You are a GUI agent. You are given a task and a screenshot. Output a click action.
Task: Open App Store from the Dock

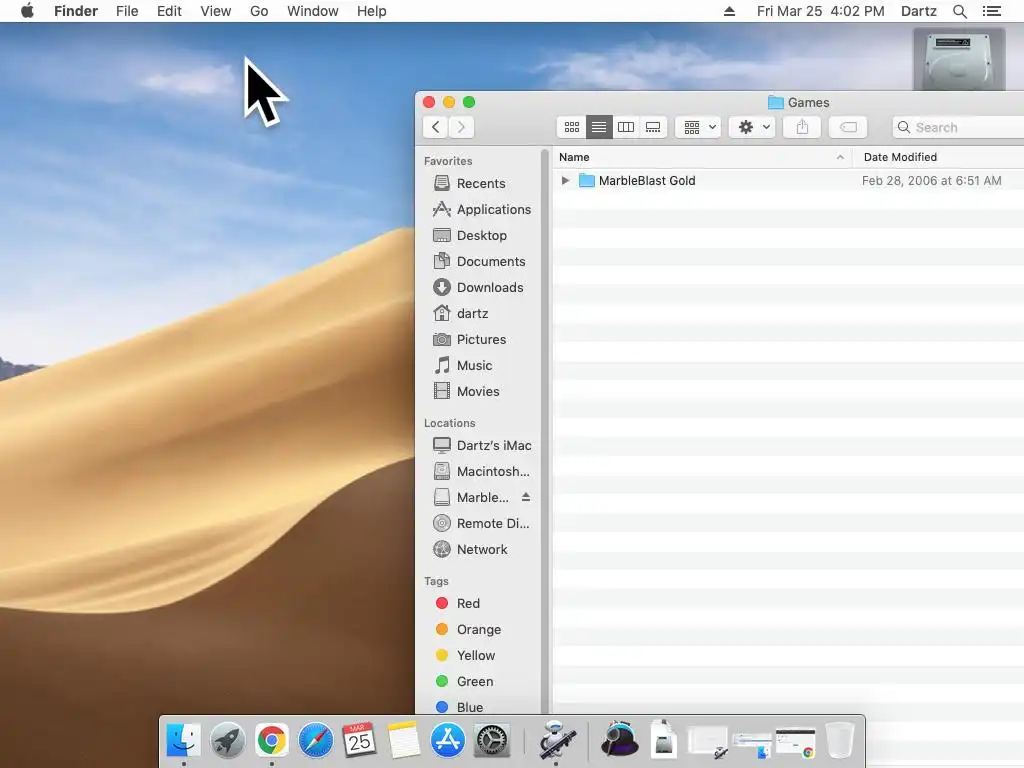(447, 741)
